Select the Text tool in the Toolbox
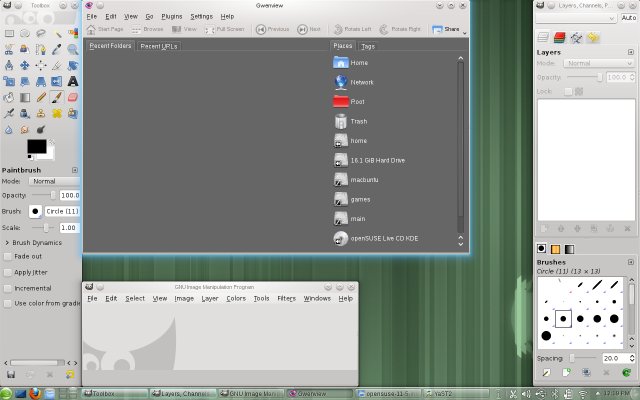The height and width of the screenshot is (400, 640). (x=73, y=81)
